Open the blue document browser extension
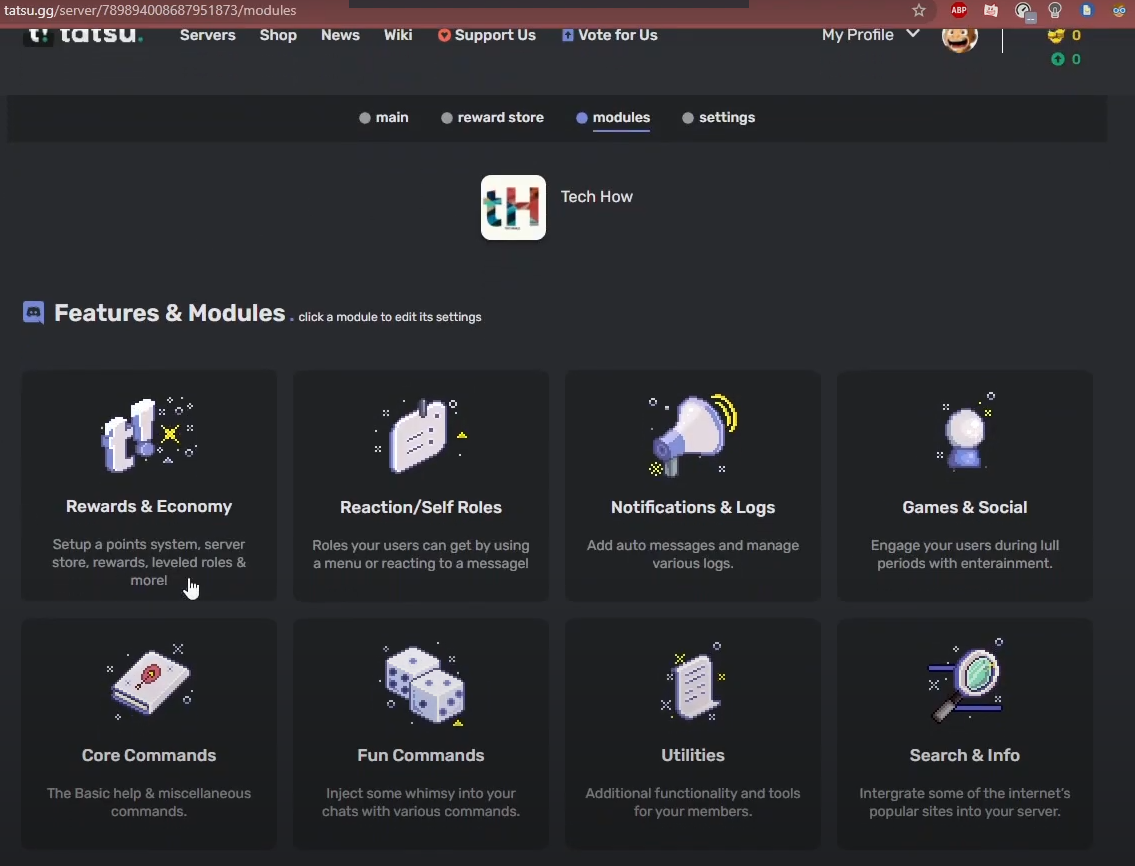 [1087, 10]
